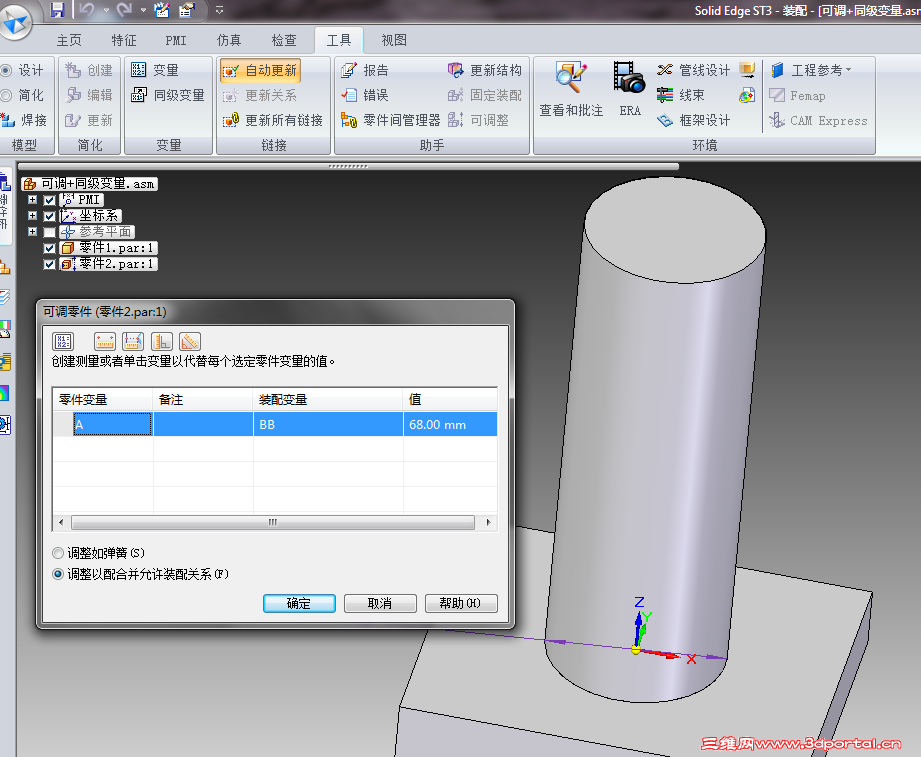
Task: Click the first orange measure icon in dialog
Action: pos(104,341)
